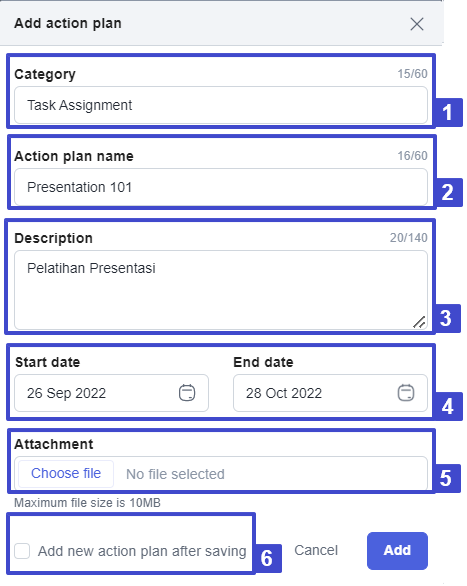Image resolution: width=467 pixels, height=586 pixels.
Task: Click the Choose file button
Action: tap(66, 474)
